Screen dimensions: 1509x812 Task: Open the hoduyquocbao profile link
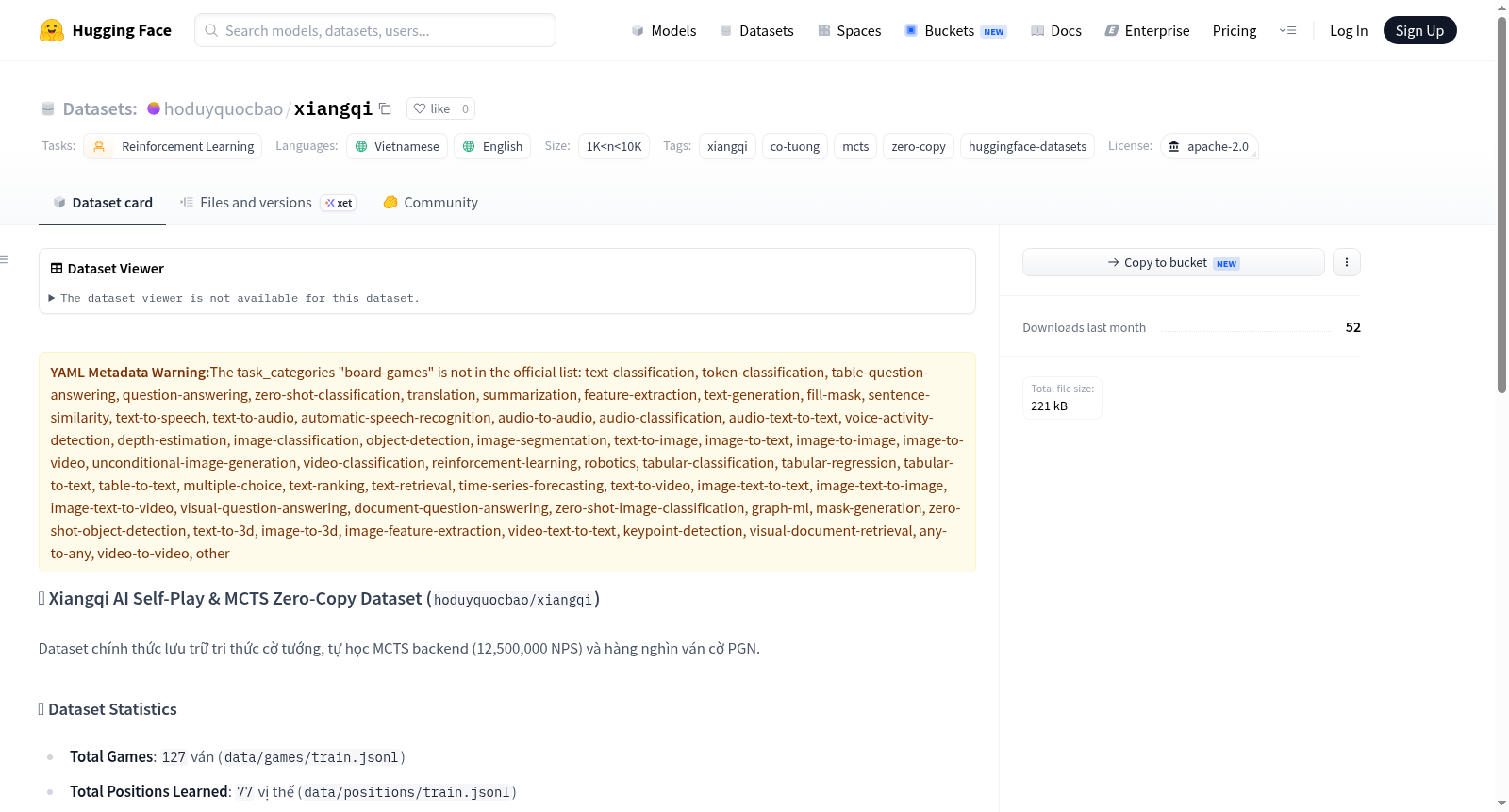click(224, 108)
